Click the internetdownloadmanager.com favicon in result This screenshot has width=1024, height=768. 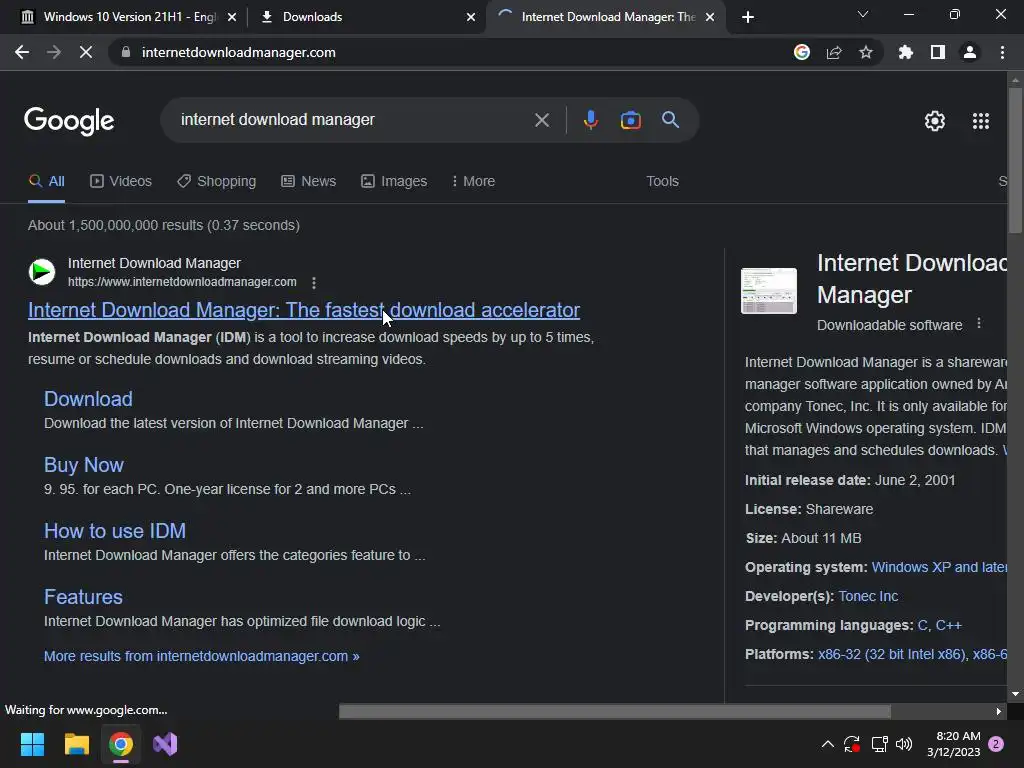[42, 272]
